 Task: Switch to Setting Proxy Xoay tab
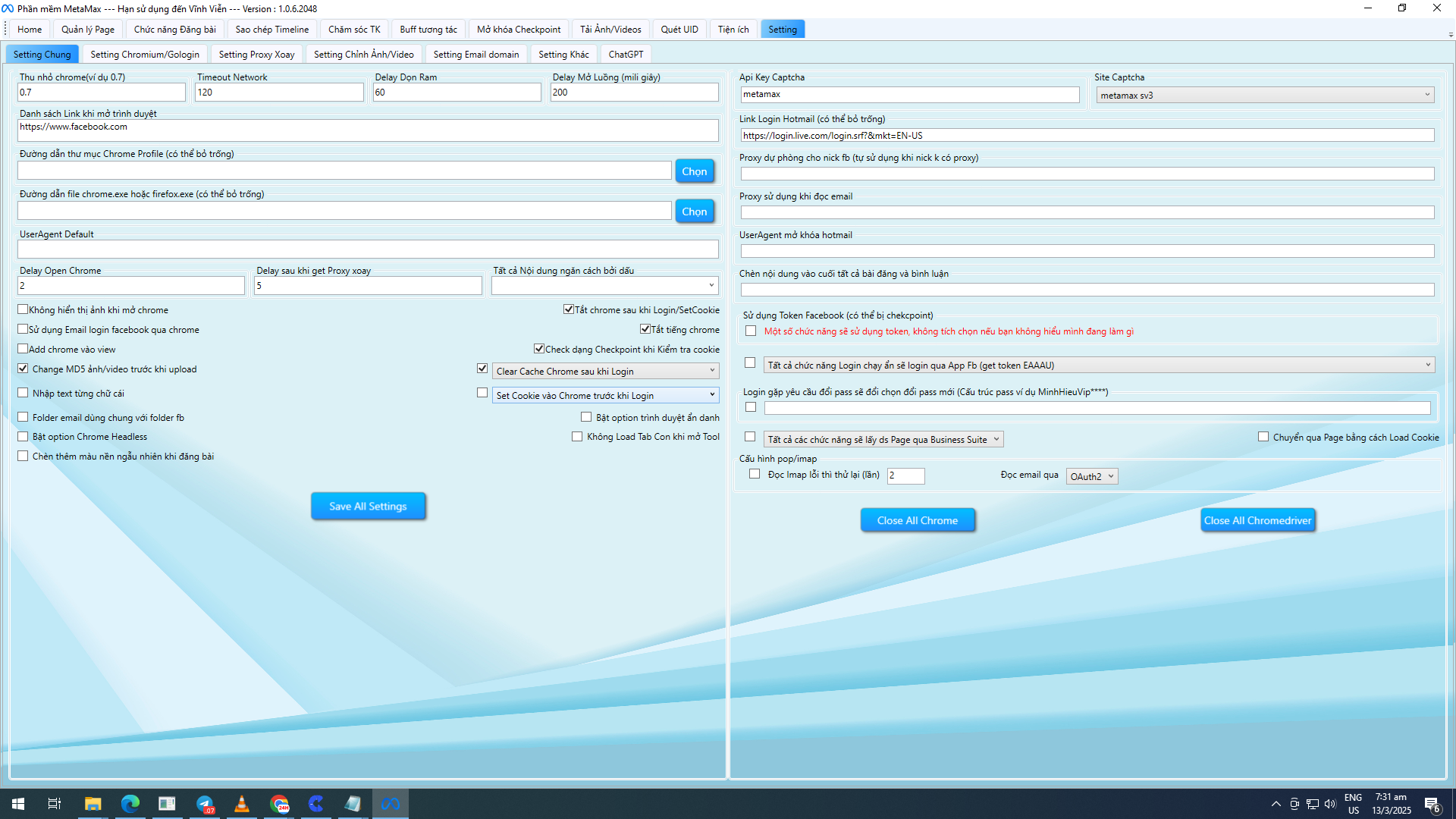[x=256, y=55]
